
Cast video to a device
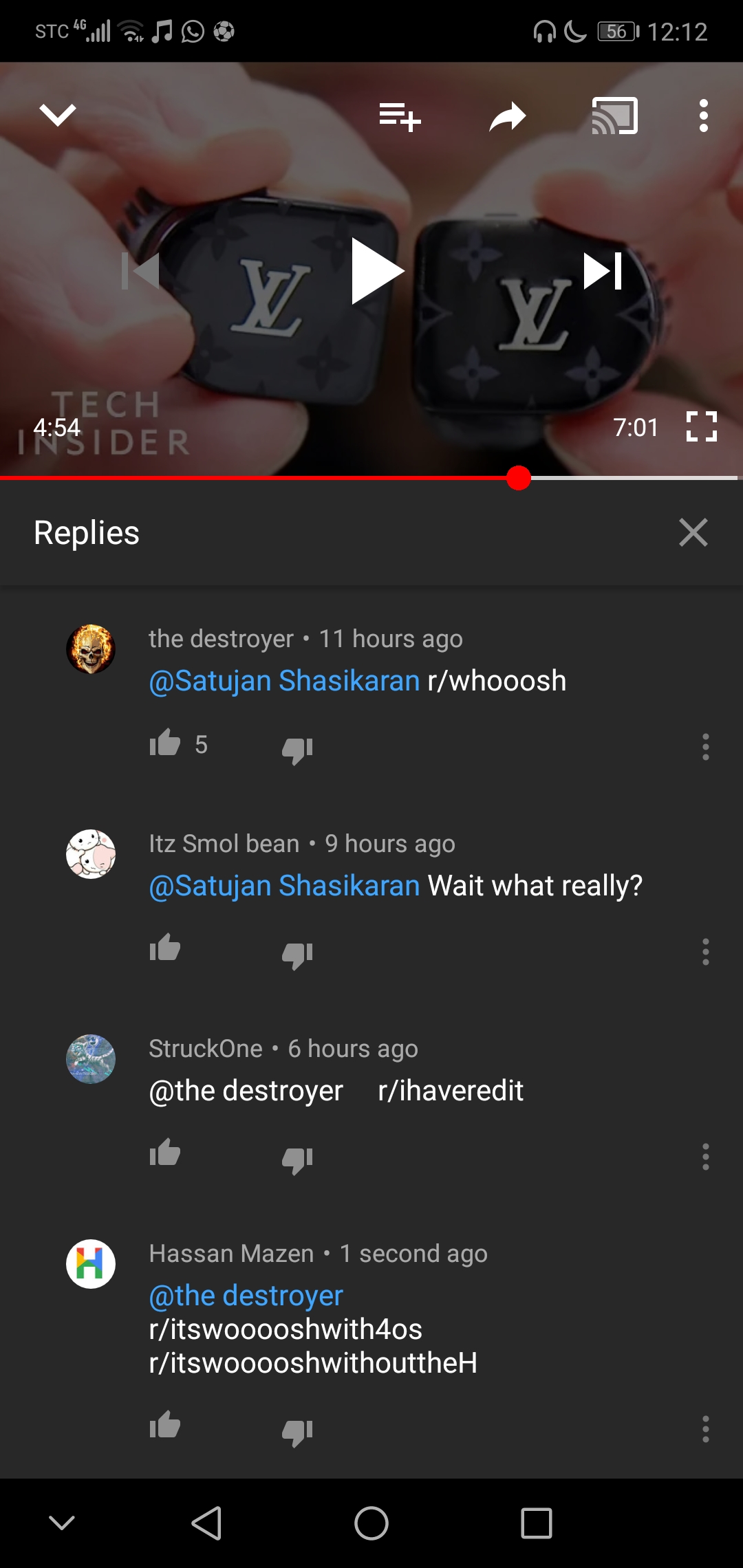pos(615,116)
